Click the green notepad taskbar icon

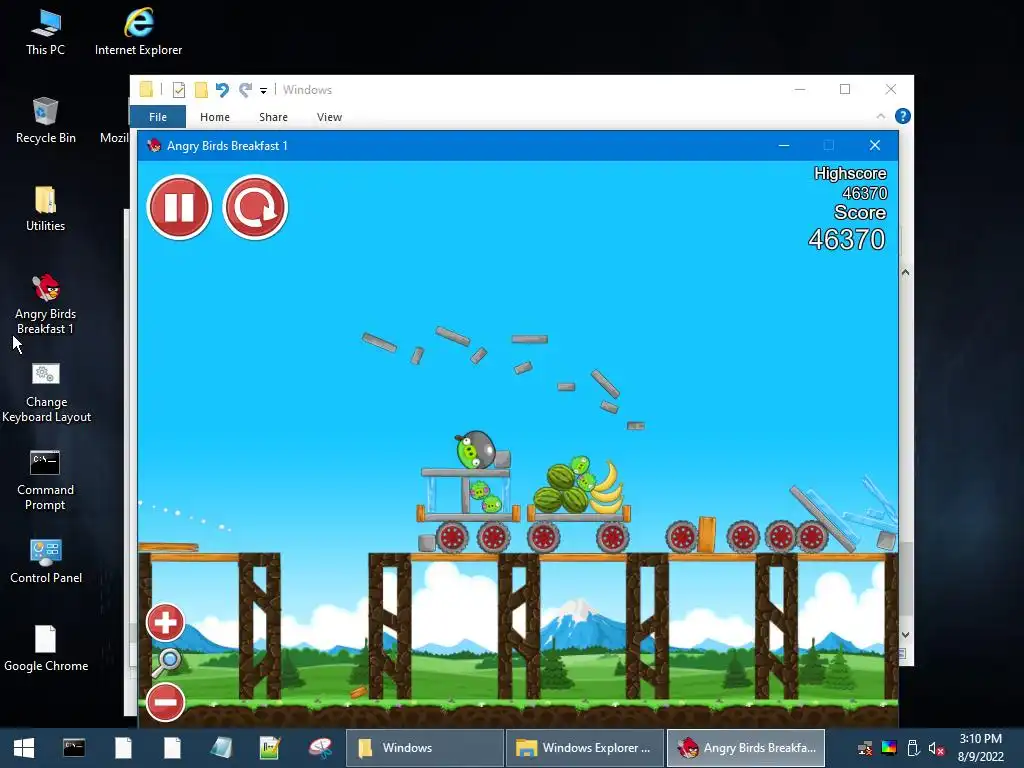[270, 748]
